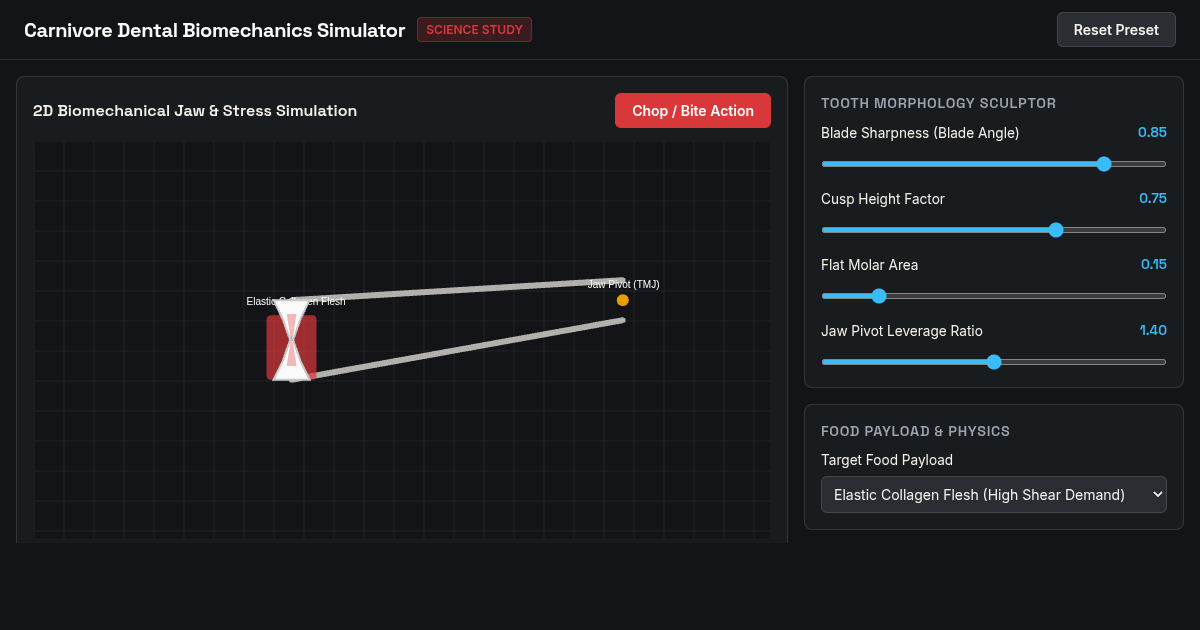Adjust the Flat Molar Area slider

coord(994,296)
